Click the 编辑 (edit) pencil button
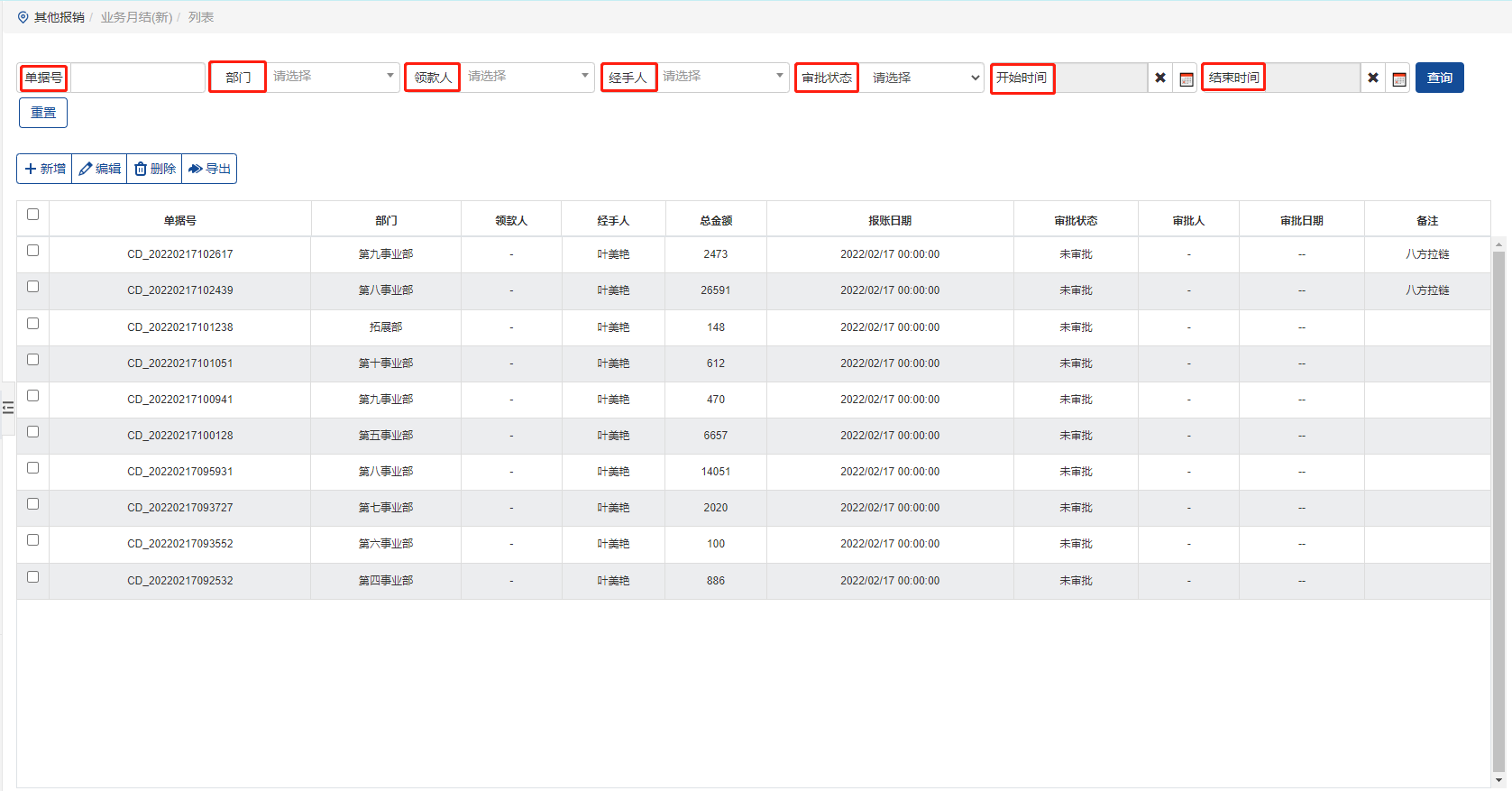The image size is (1512, 791). pyautogui.click(x=99, y=169)
